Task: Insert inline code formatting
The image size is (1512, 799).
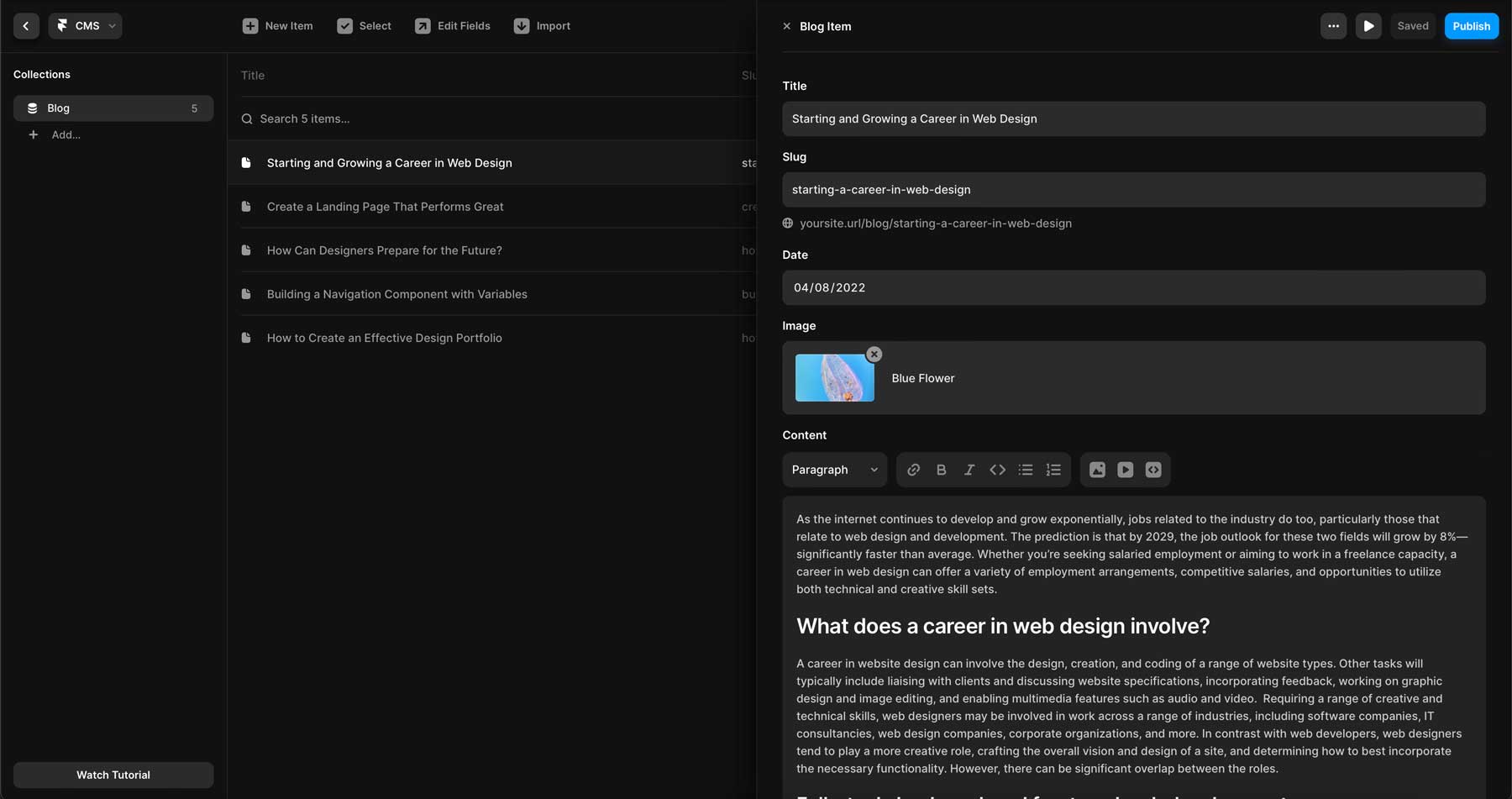Action: point(997,470)
